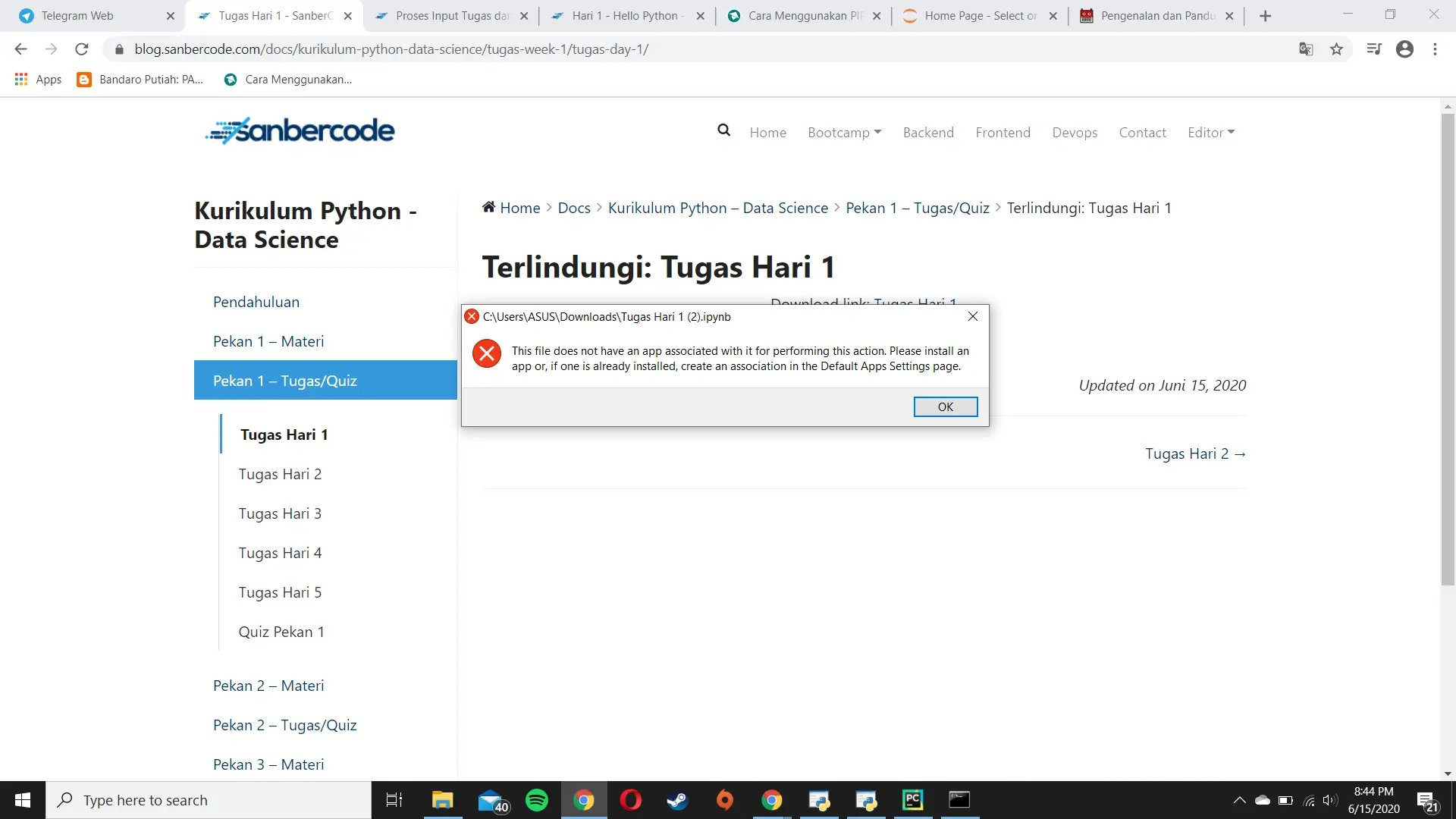This screenshot has width=1456, height=819.
Task: Select Tugas Hari 3 in sidebar
Action: [x=280, y=513]
